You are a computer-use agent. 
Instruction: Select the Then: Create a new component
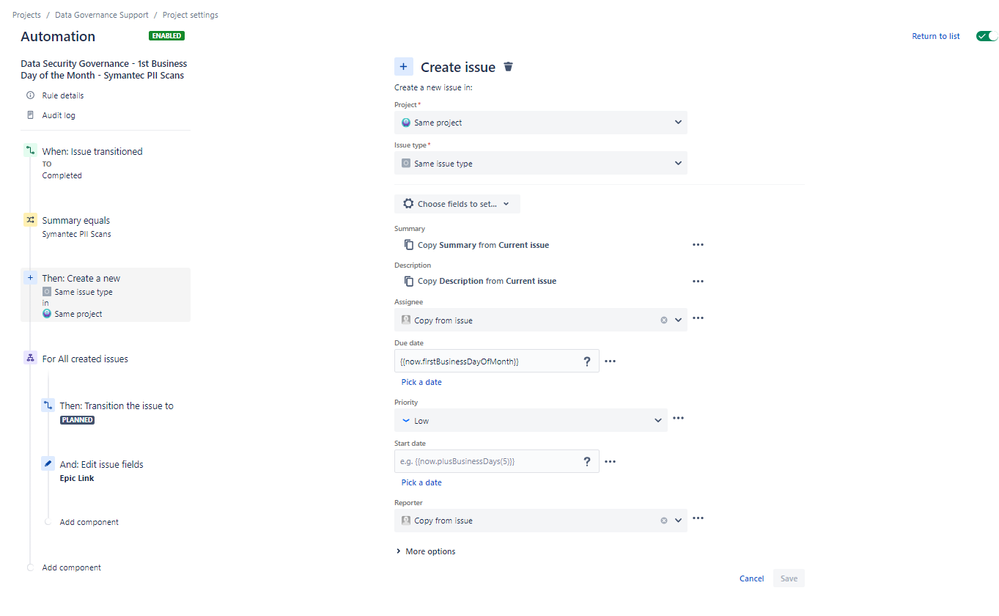pyautogui.click(x=105, y=295)
